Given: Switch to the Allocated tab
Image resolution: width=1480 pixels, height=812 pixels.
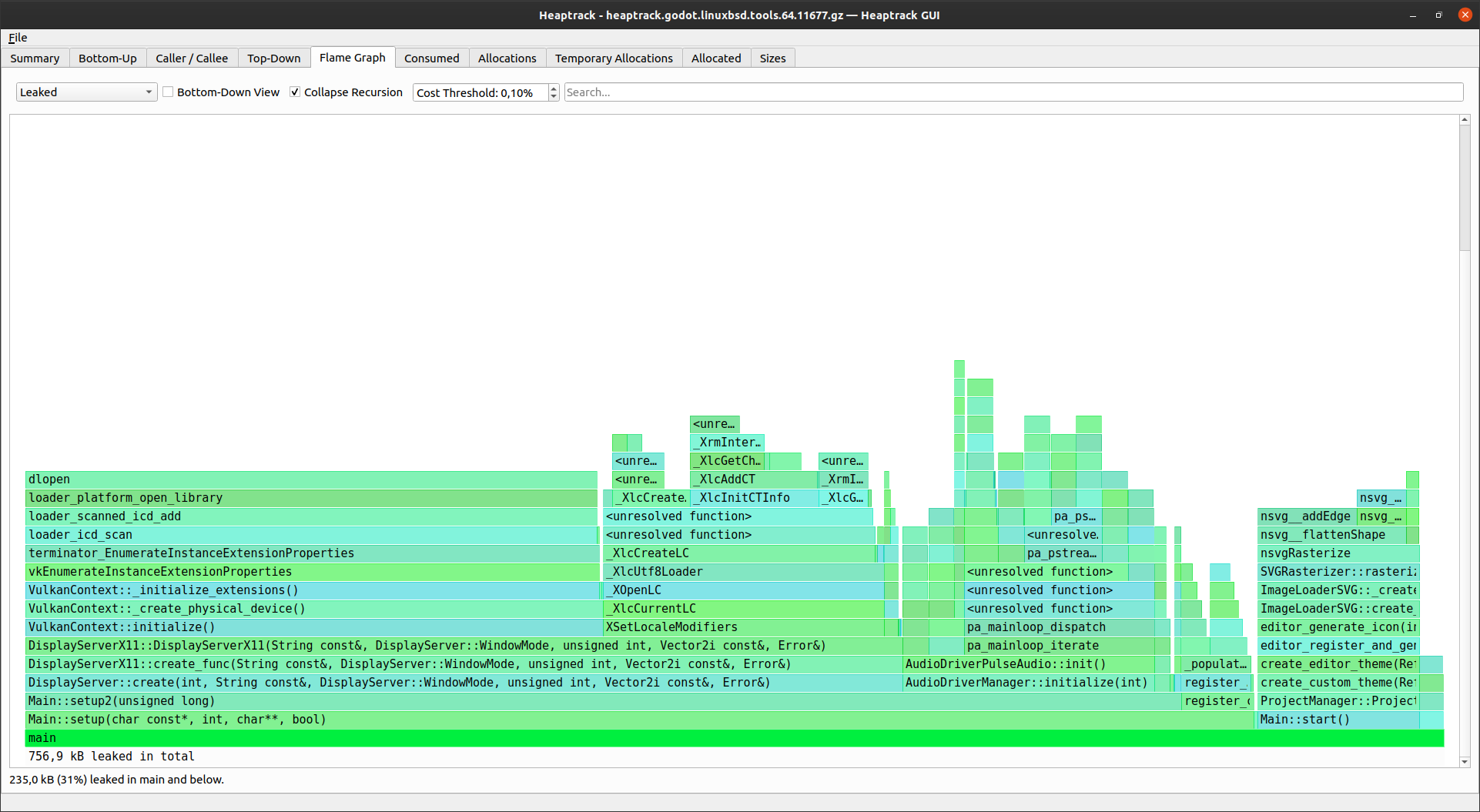Looking at the screenshot, I should (715, 58).
